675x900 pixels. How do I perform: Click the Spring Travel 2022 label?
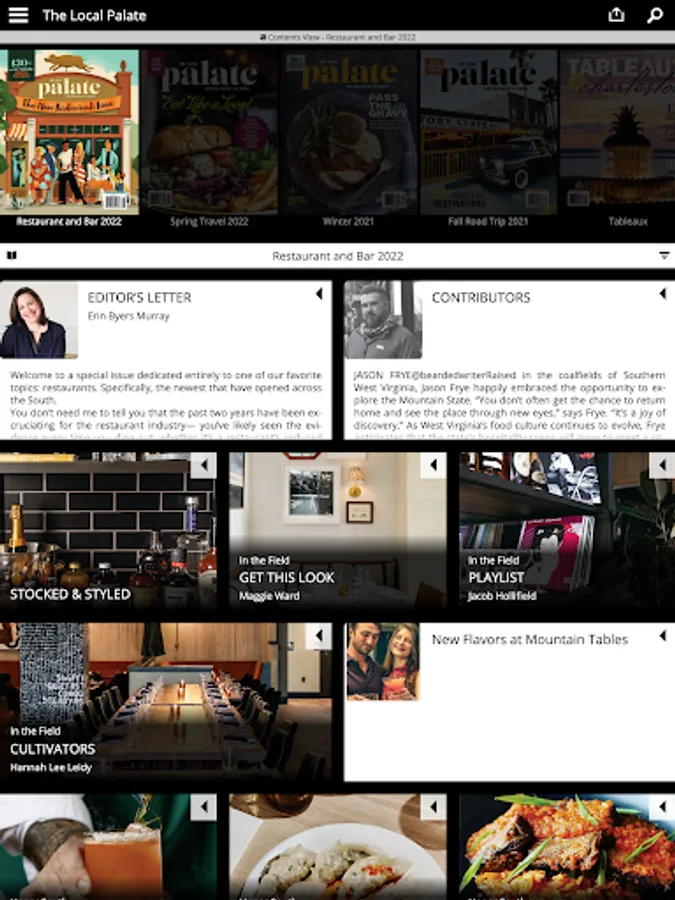[x=210, y=222]
